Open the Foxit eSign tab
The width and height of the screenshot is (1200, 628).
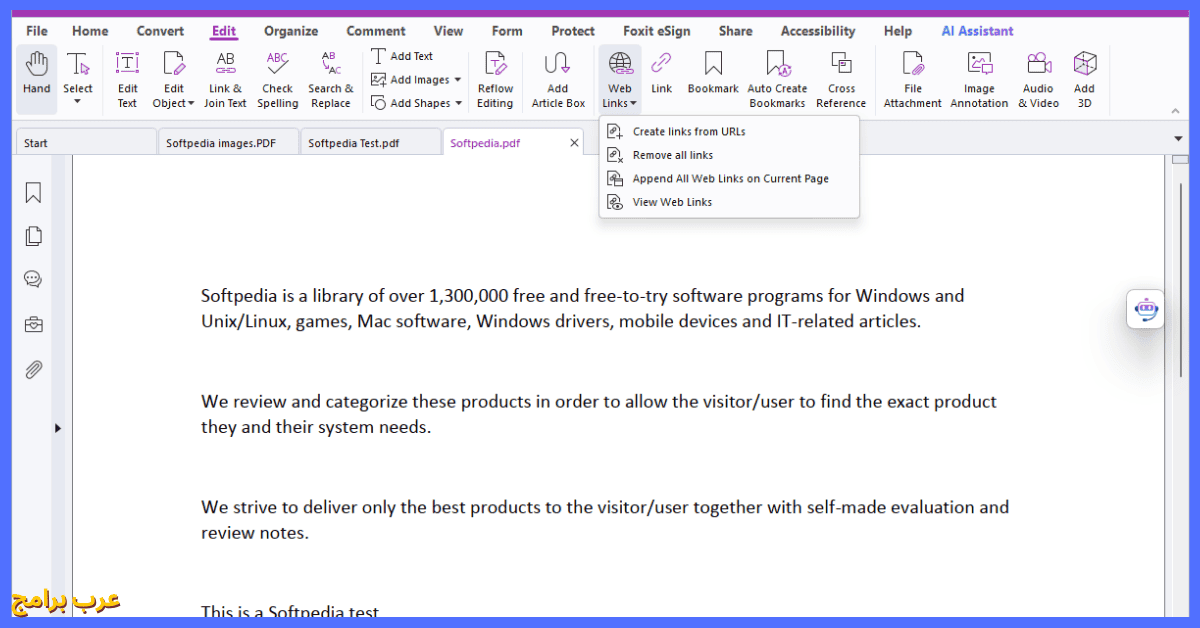click(x=656, y=31)
